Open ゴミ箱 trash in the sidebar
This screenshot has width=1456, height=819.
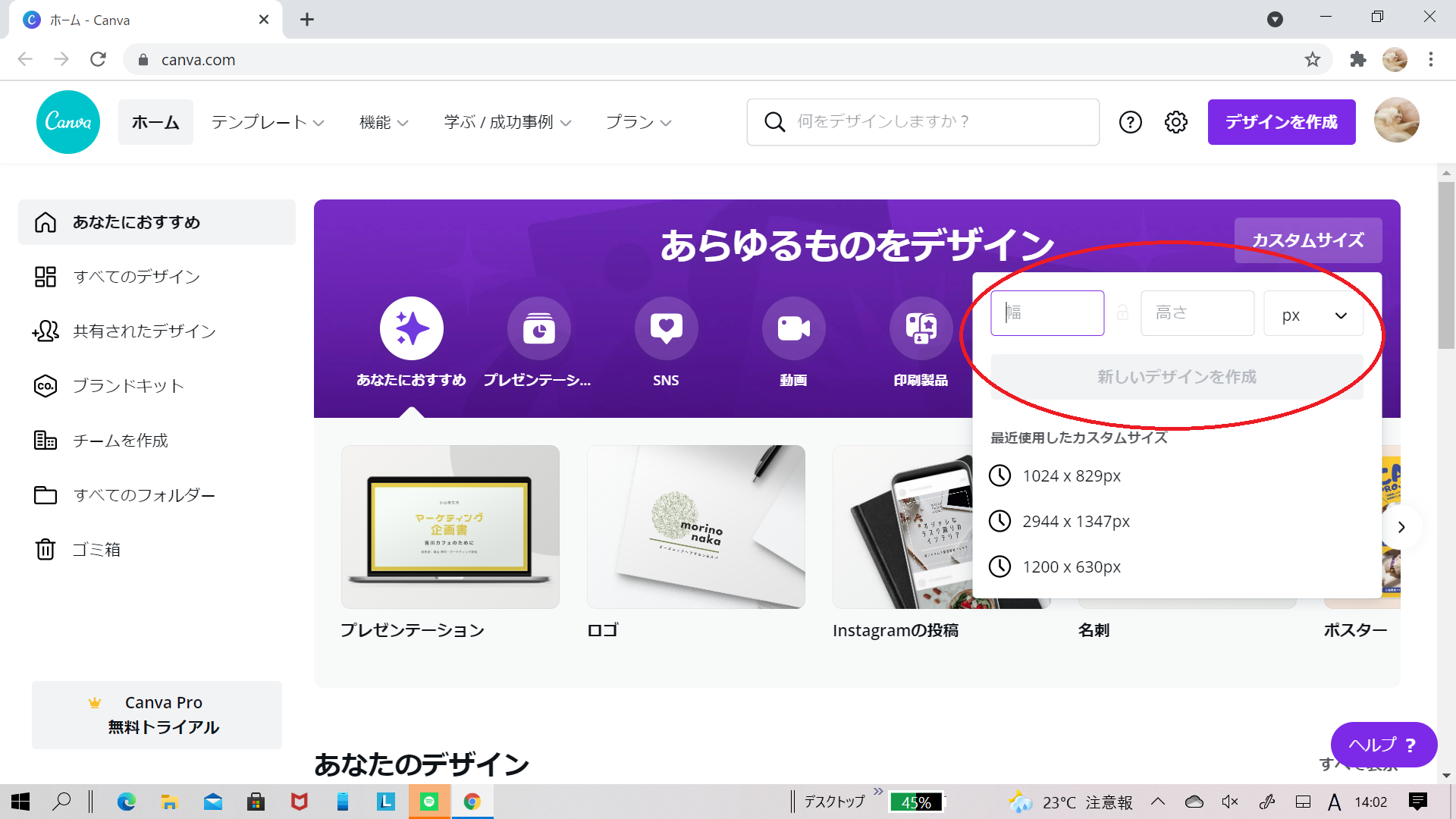point(157,550)
